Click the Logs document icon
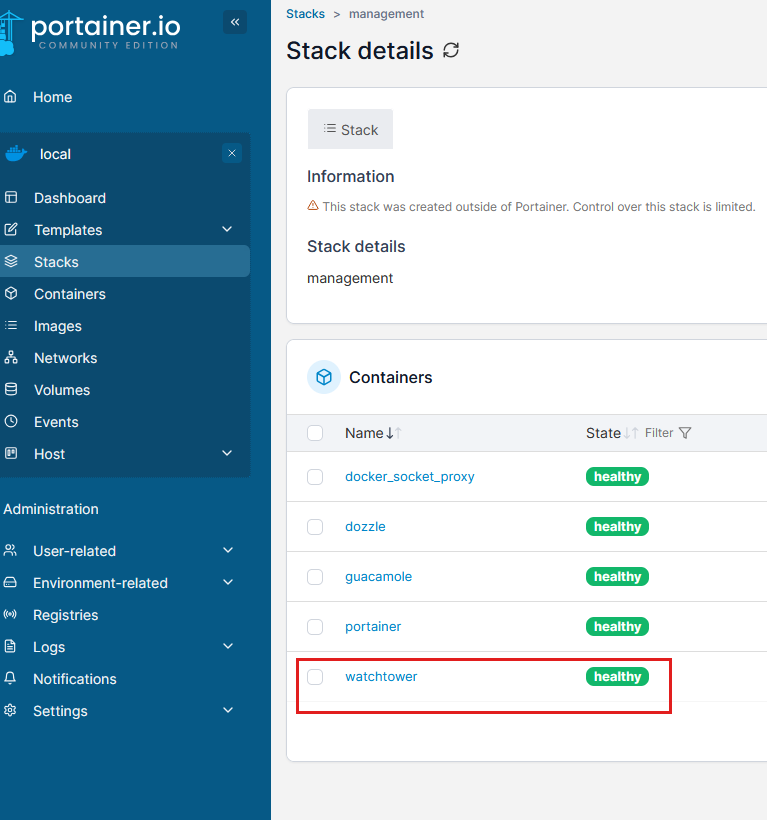The image size is (767, 820). [x=10, y=646]
